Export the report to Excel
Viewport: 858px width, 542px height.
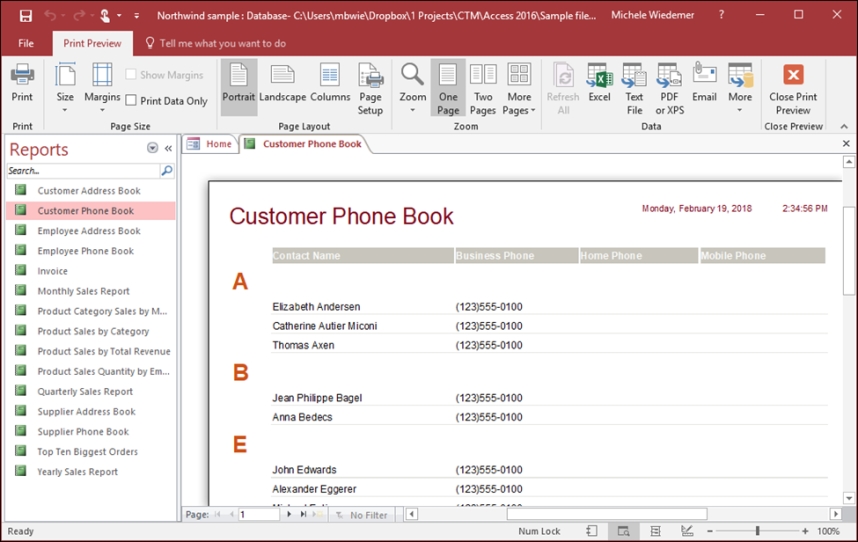tap(599, 83)
